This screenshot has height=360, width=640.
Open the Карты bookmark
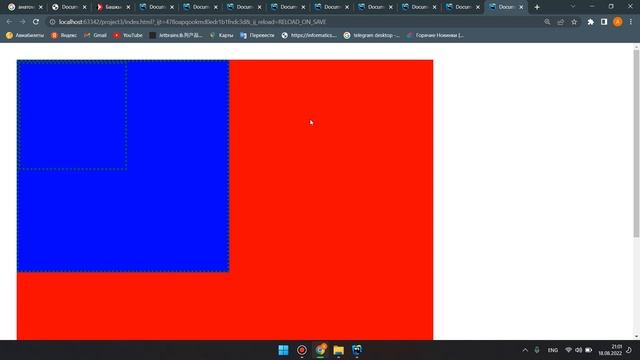point(222,36)
